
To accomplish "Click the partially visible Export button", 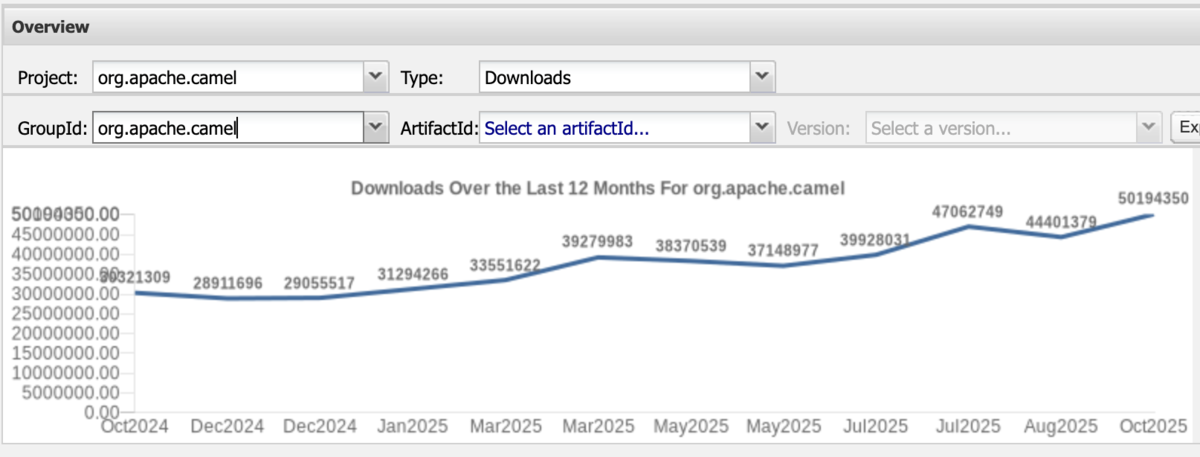I will pos(1185,128).
